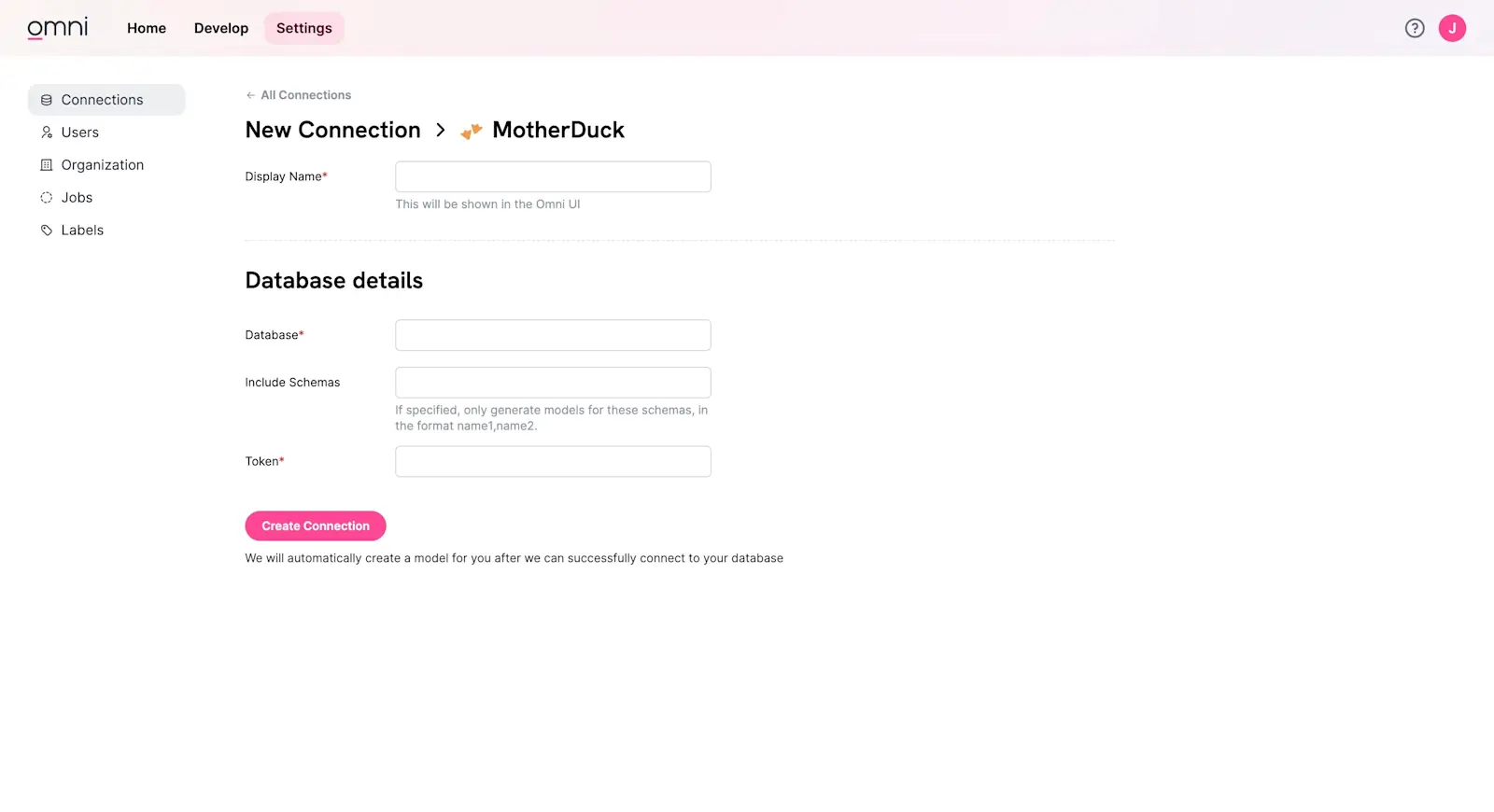This screenshot has height=812, width=1494.
Task: Open Organization via its building icon
Action: (46, 164)
